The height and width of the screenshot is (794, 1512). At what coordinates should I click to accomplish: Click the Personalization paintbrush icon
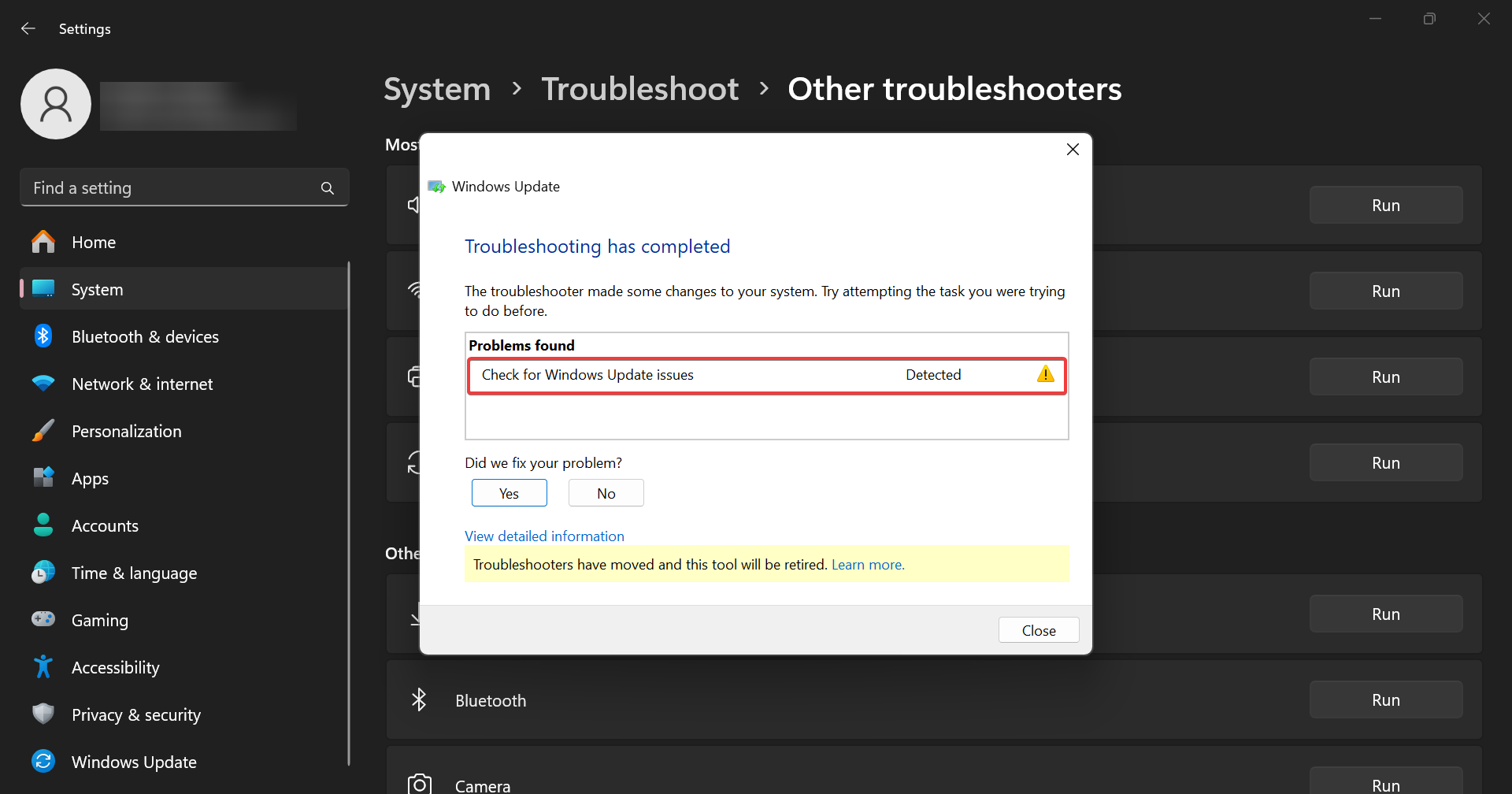coord(43,431)
